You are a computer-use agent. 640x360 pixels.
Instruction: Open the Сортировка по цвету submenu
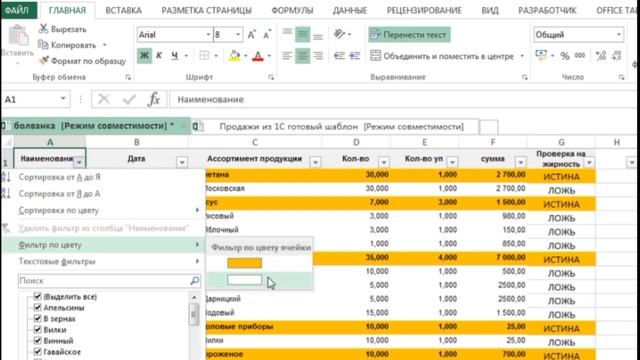[102, 211]
